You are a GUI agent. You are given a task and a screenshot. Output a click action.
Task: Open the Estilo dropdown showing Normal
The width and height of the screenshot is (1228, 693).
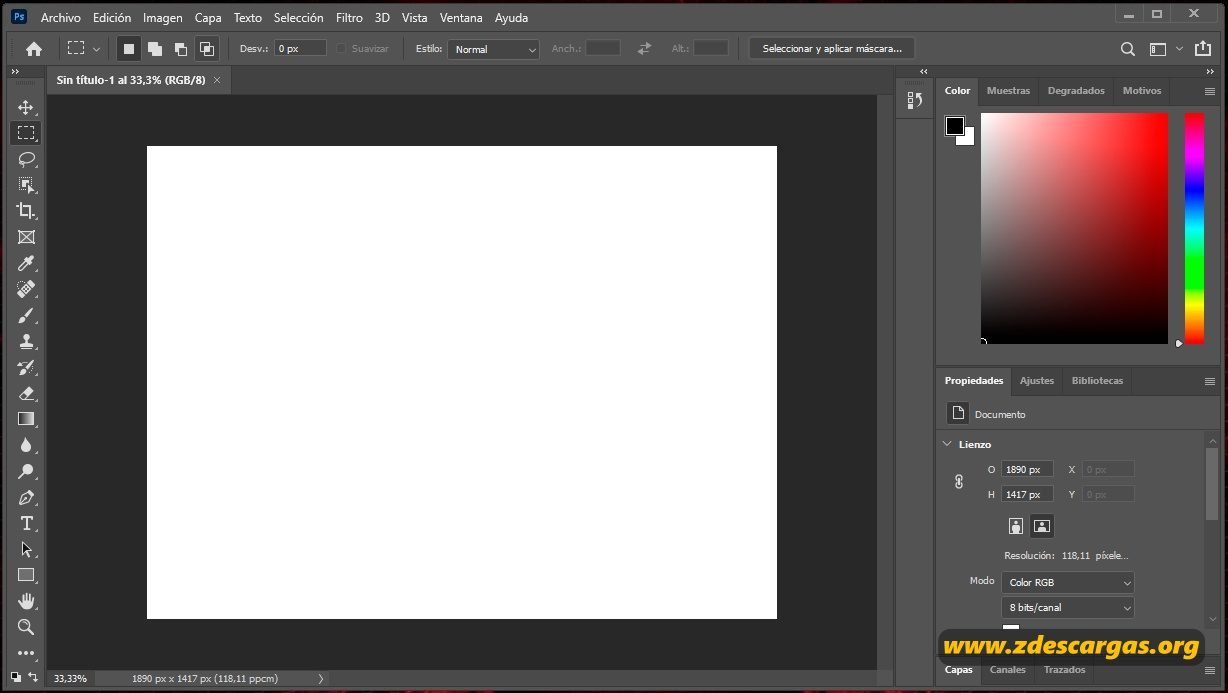493,49
